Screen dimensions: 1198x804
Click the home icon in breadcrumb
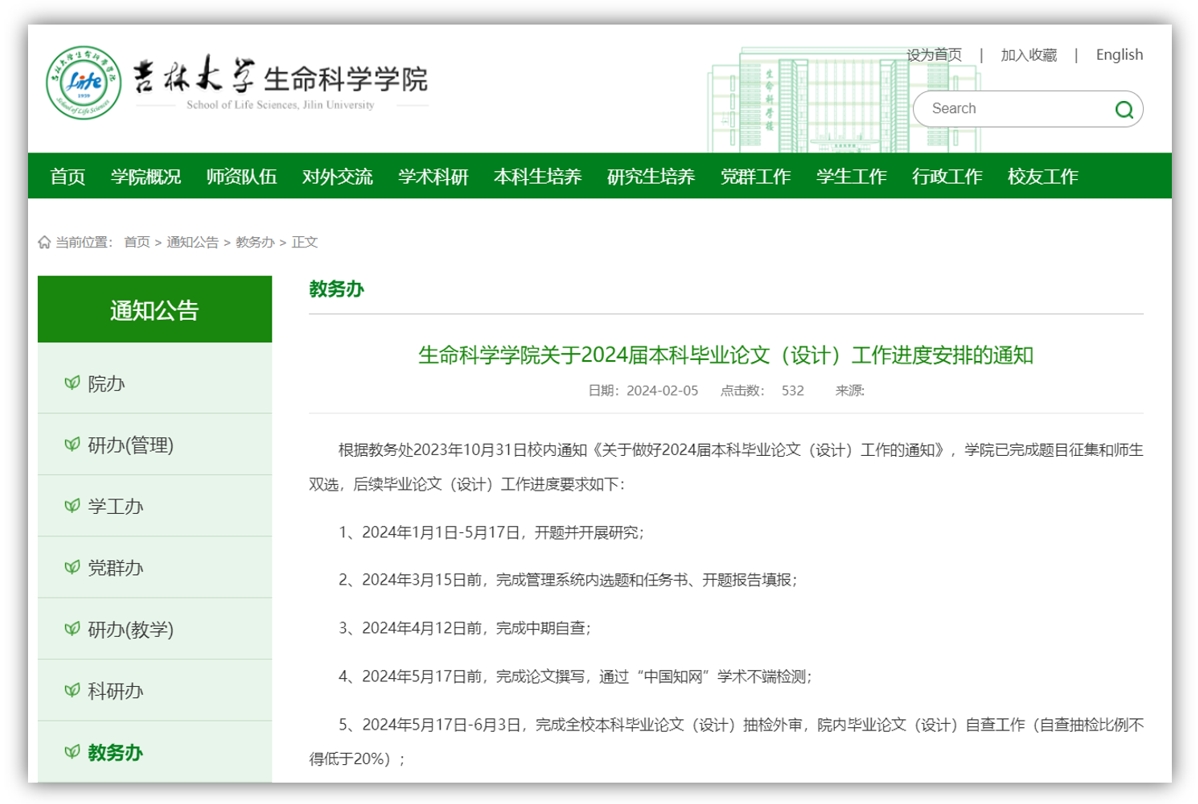click(x=44, y=242)
